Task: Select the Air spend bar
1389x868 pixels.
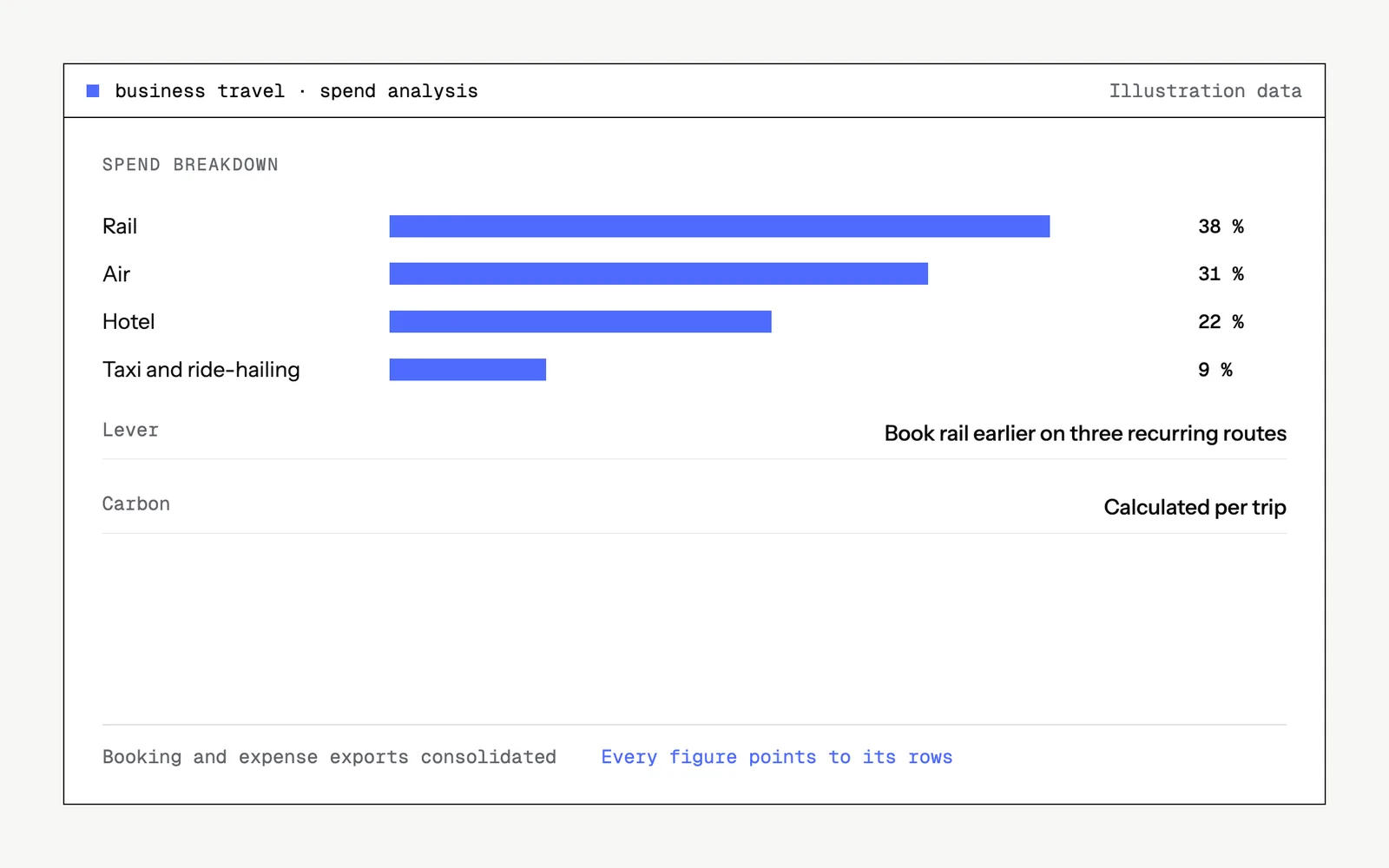Action: tap(659, 274)
